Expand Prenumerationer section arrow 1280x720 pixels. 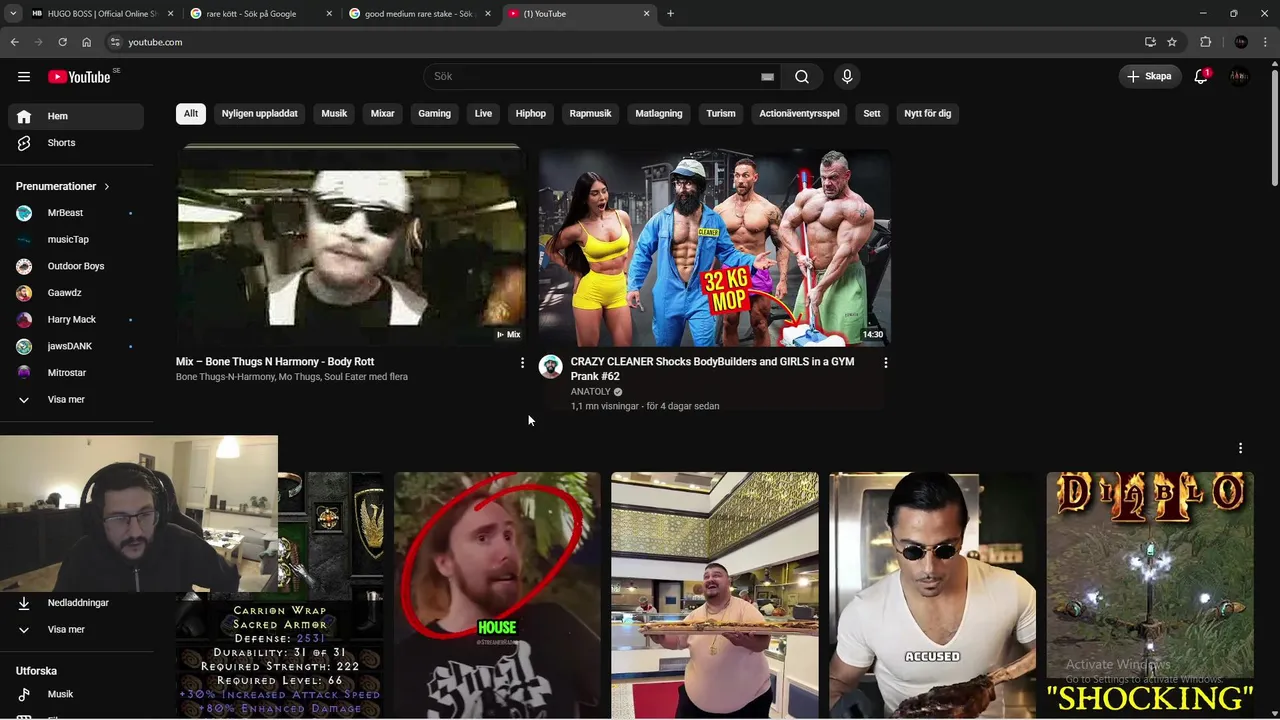tap(106, 186)
